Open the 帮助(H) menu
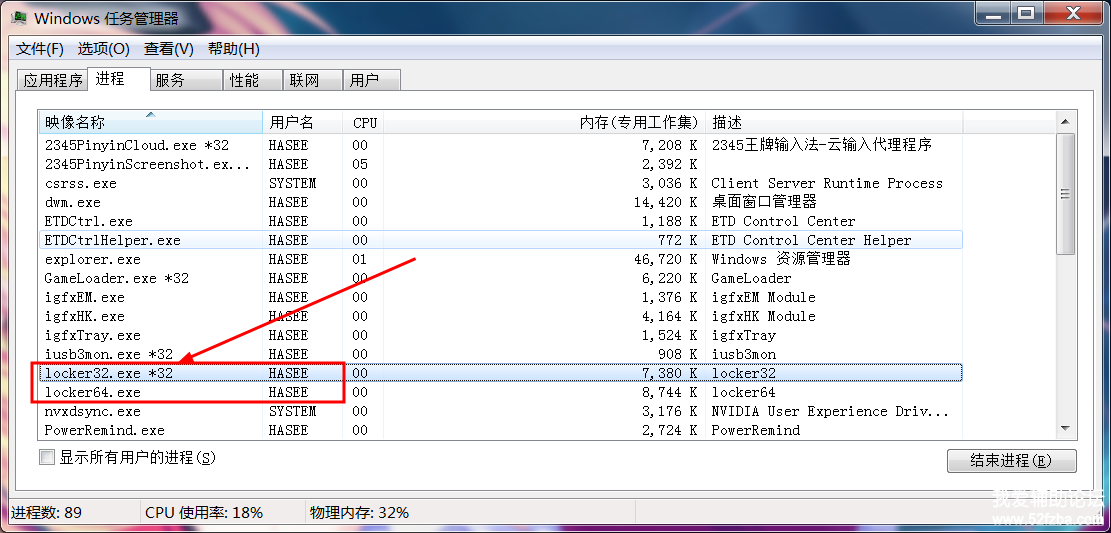1111x533 pixels. [234, 49]
